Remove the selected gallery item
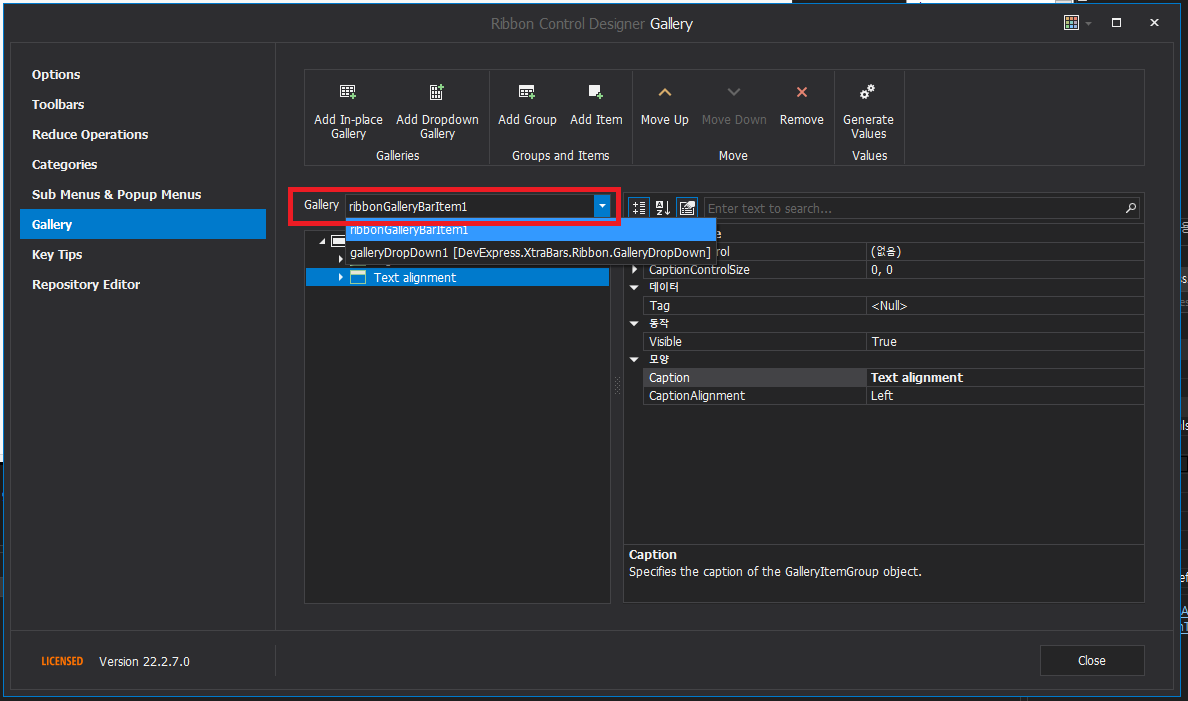Image resolution: width=1188 pixels, height=701 pixels. point(801,105)
